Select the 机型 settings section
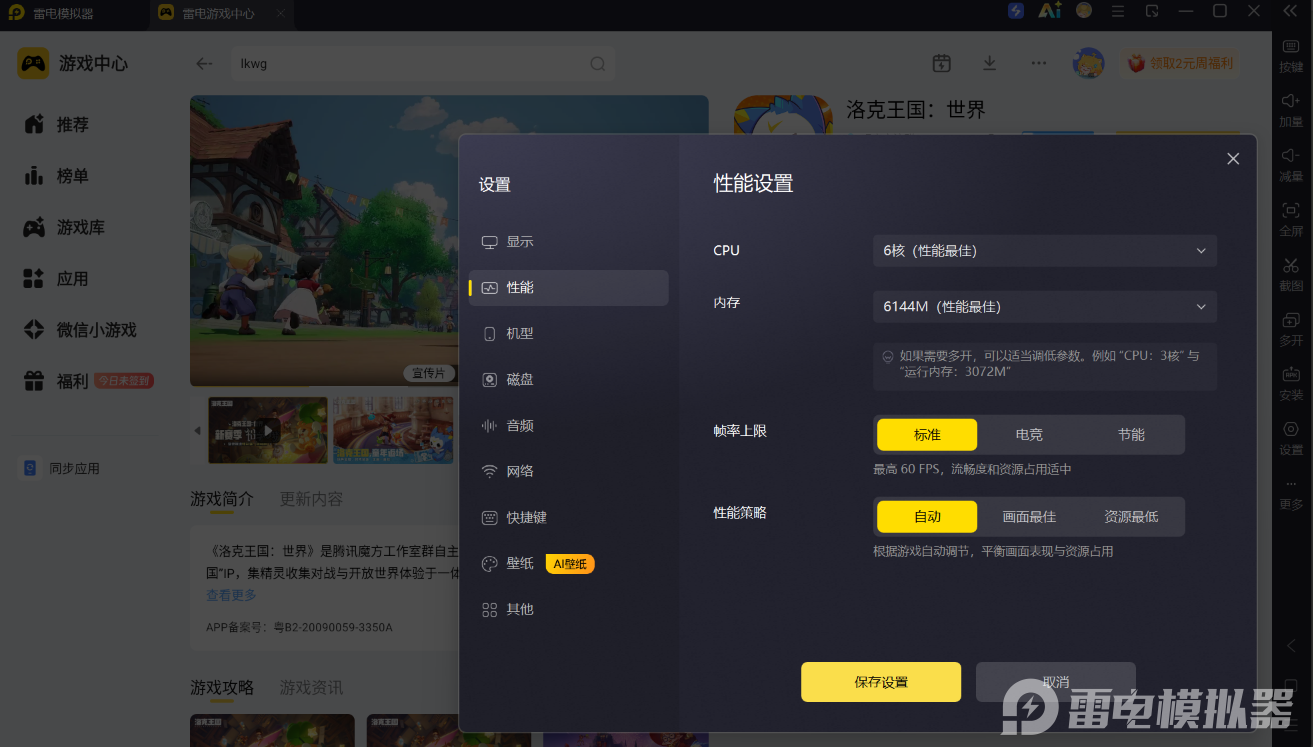 pyautogui.click(x=568, y=334)
